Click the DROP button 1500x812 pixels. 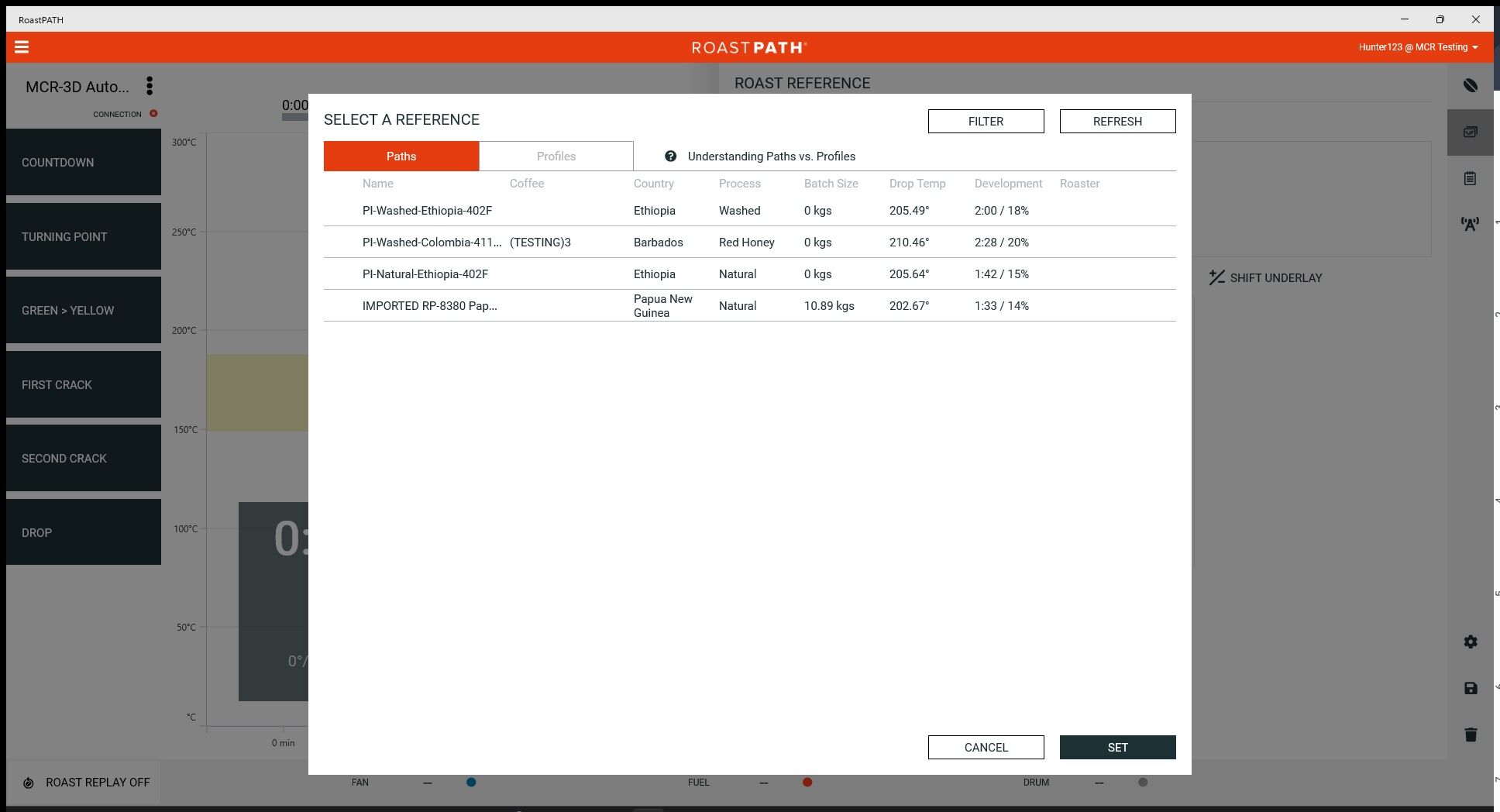(84, 533)
